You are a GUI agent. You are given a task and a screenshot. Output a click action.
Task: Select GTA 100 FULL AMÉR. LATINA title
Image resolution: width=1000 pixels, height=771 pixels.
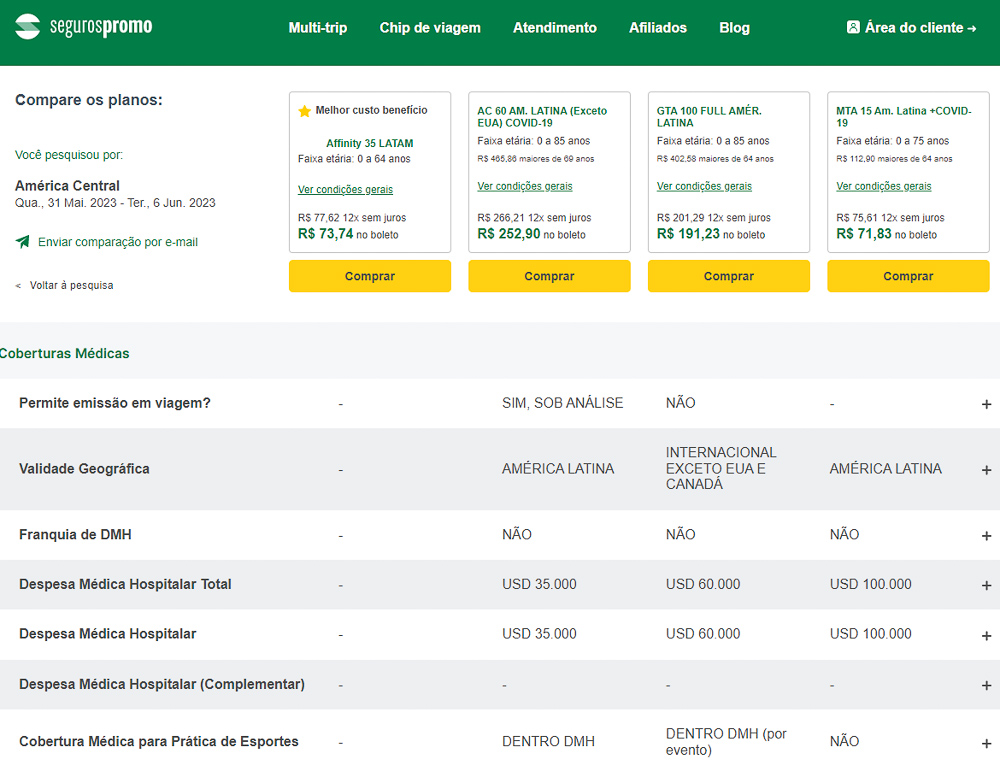pos(709,117)
